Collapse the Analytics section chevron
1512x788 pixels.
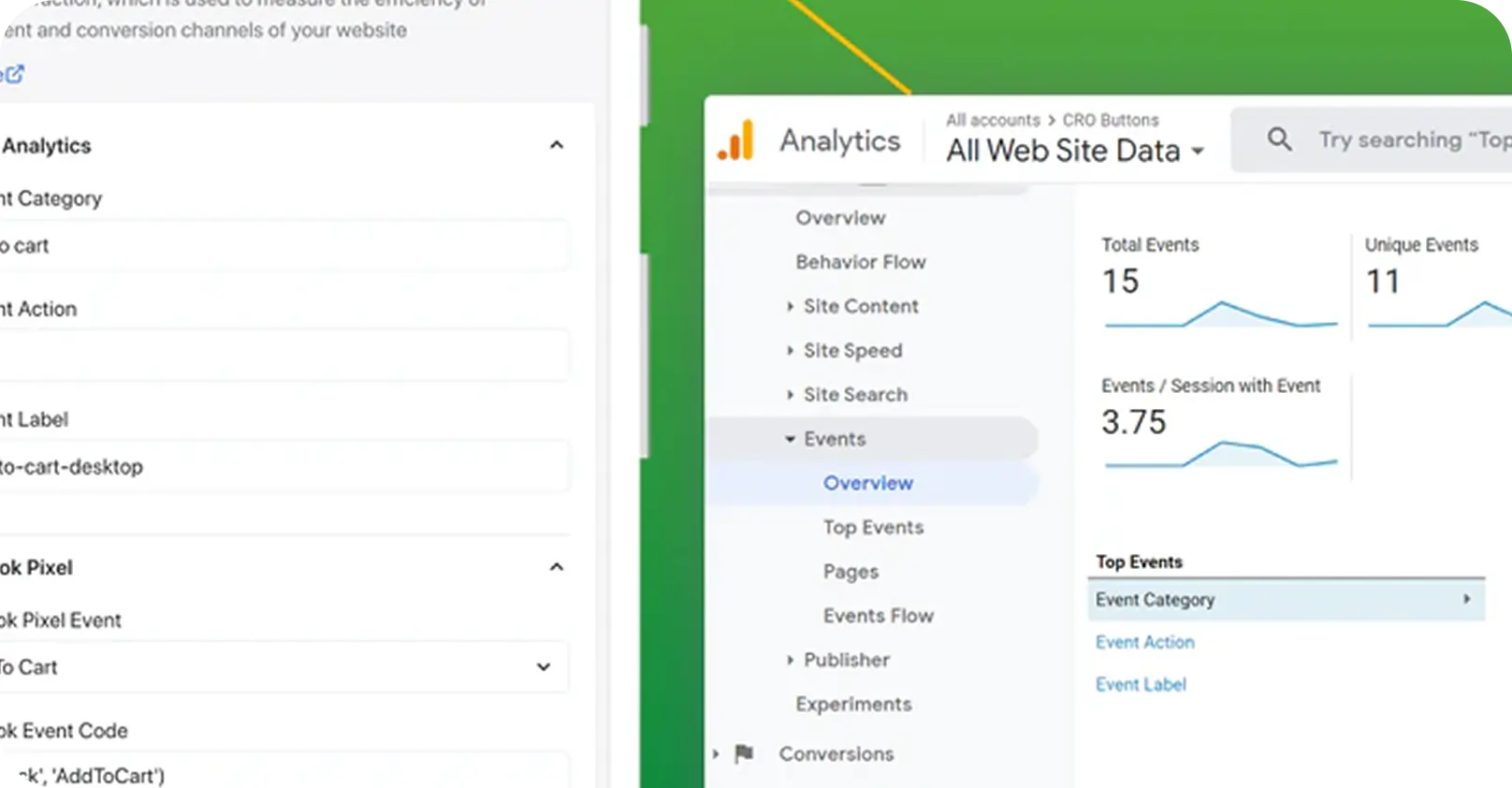click(556, 145)
